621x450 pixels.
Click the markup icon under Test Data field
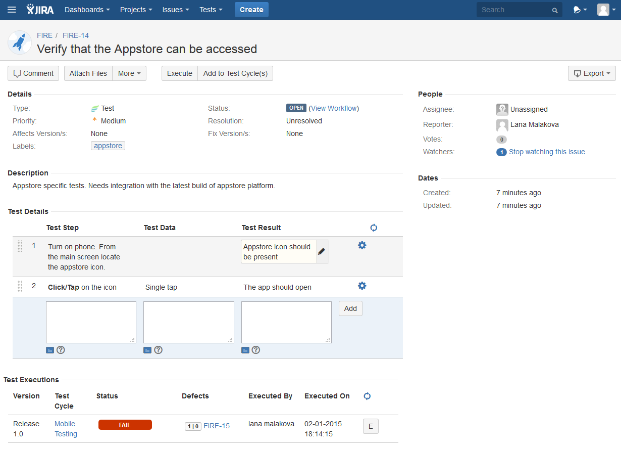[147, 350]
